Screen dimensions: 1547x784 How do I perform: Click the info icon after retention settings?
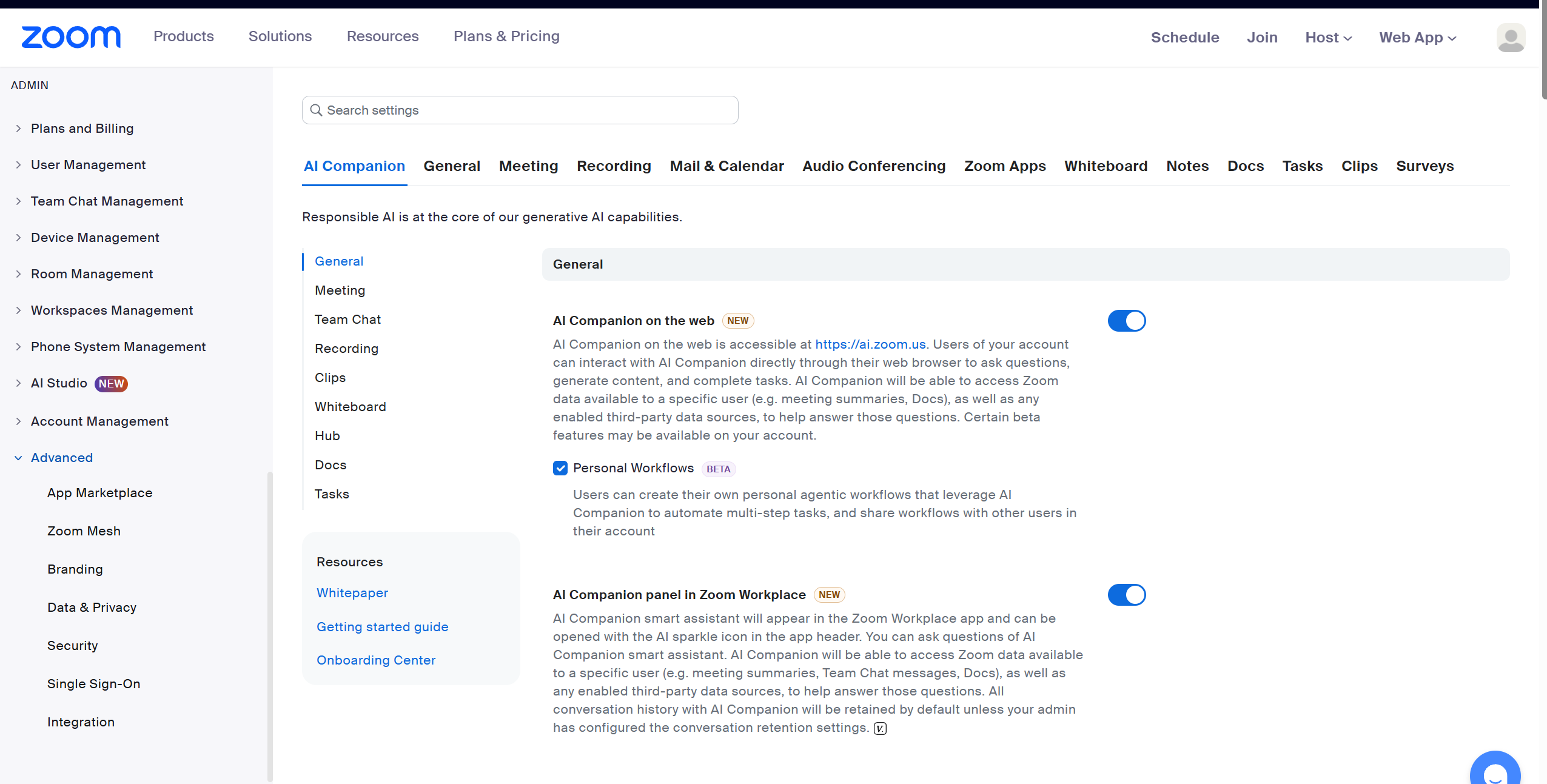click(x=880, y=728)
